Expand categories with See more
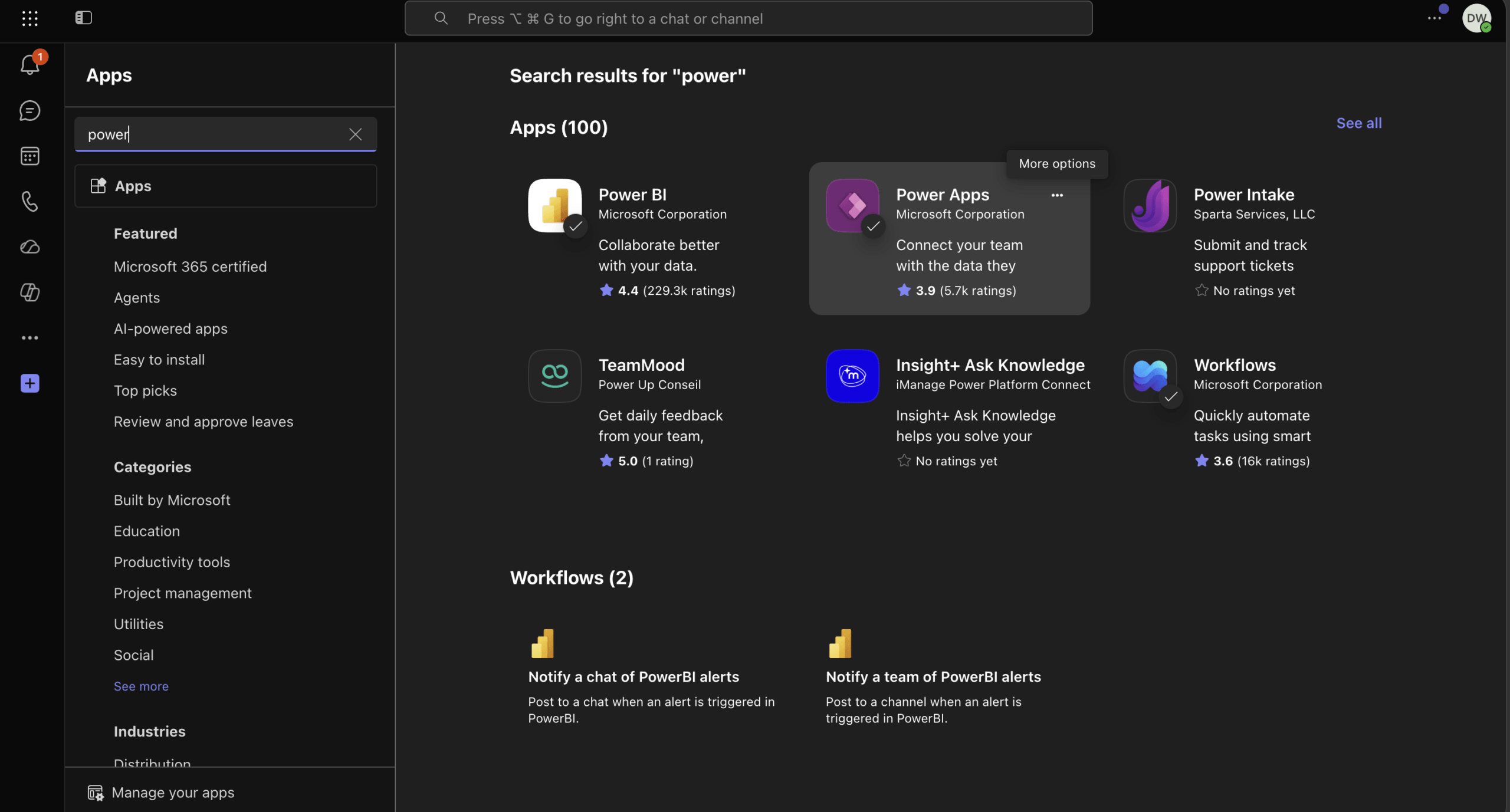Image resolution: width=1510 pixels, height=812 pixels. click(141, 686)
